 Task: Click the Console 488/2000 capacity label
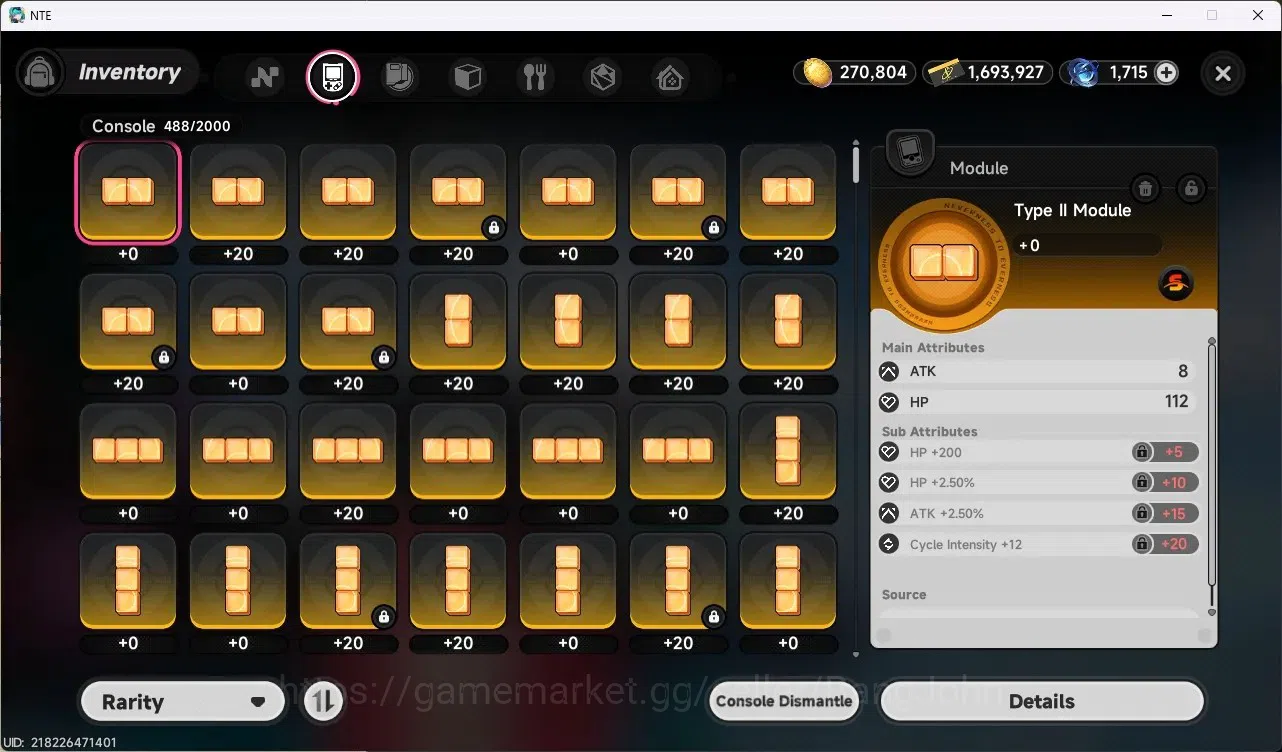pos(161,126)
